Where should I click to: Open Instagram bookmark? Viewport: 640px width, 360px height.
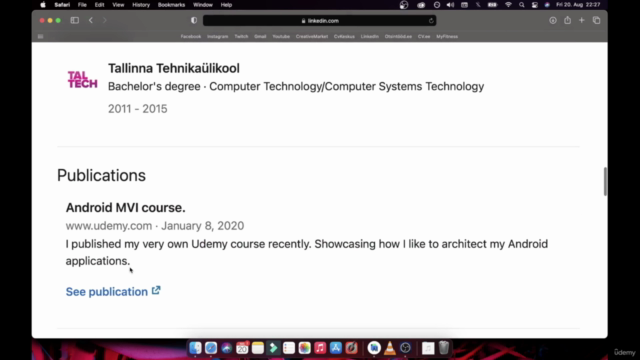click(218, 36)
